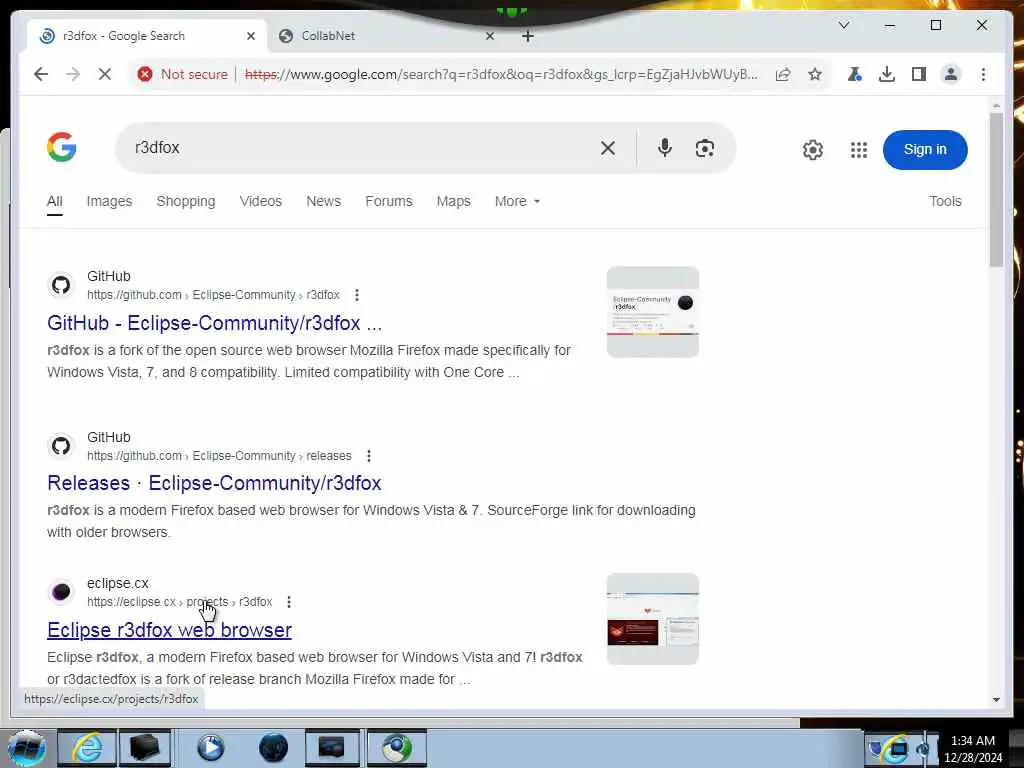Viewport: 1024px width, 768px height.
Task: Go back with the browser back arrow
Action: point(41,74)
